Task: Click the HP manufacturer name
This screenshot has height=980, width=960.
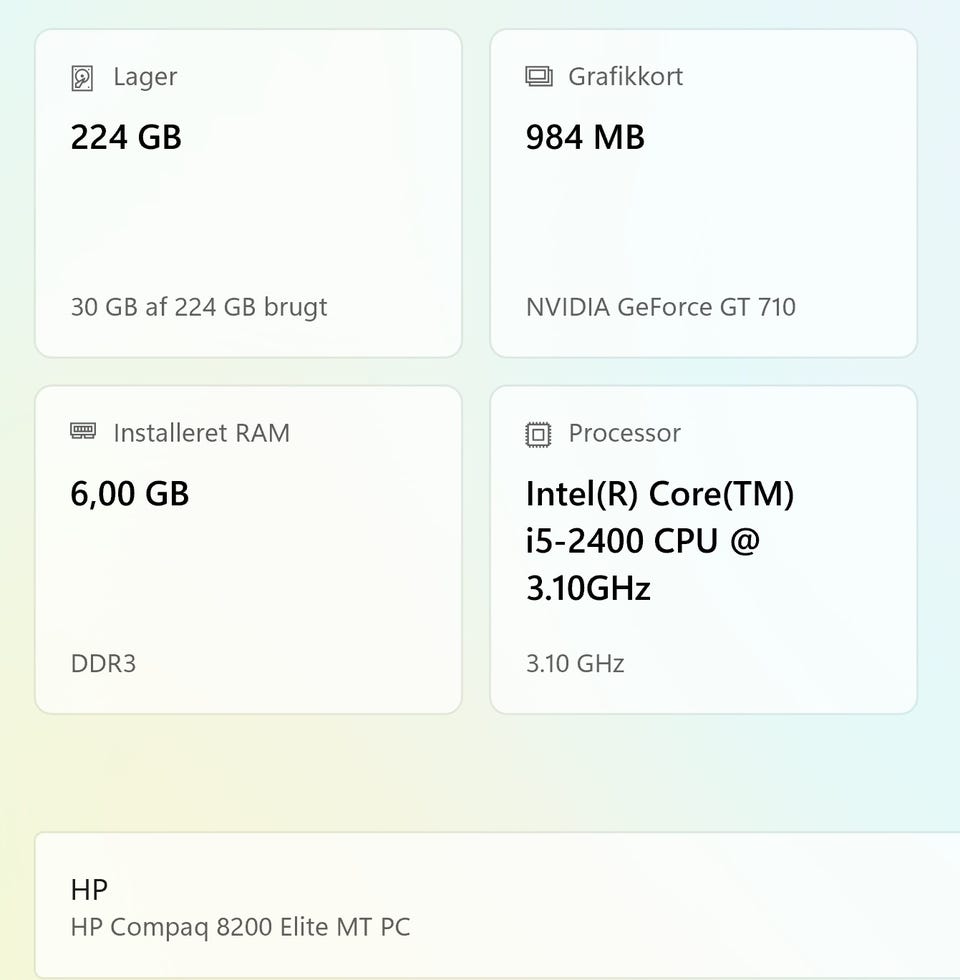Action: [89, 889]
